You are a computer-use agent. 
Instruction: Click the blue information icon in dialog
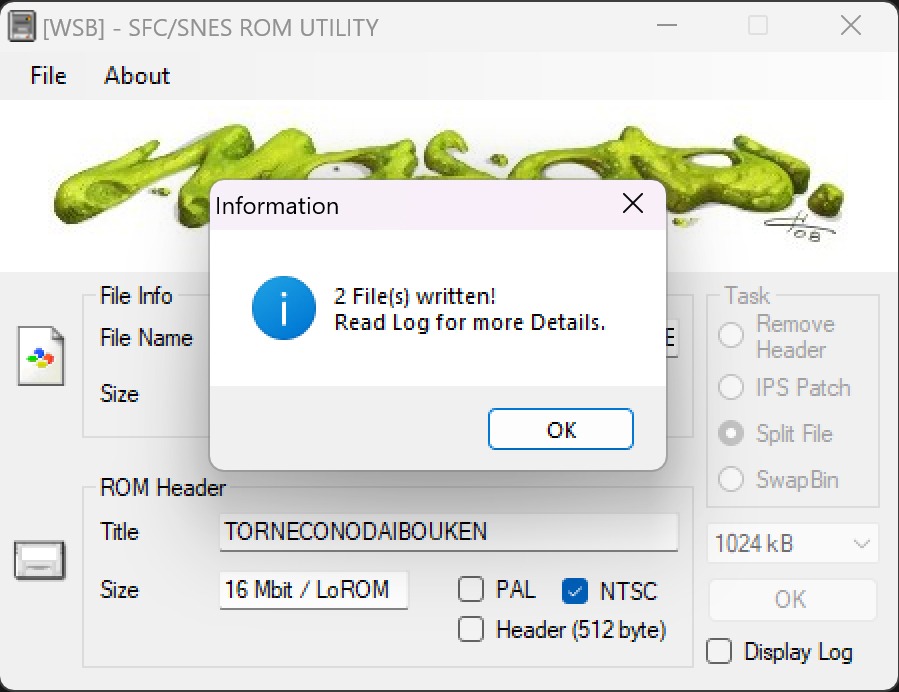[x=284, y=309]
